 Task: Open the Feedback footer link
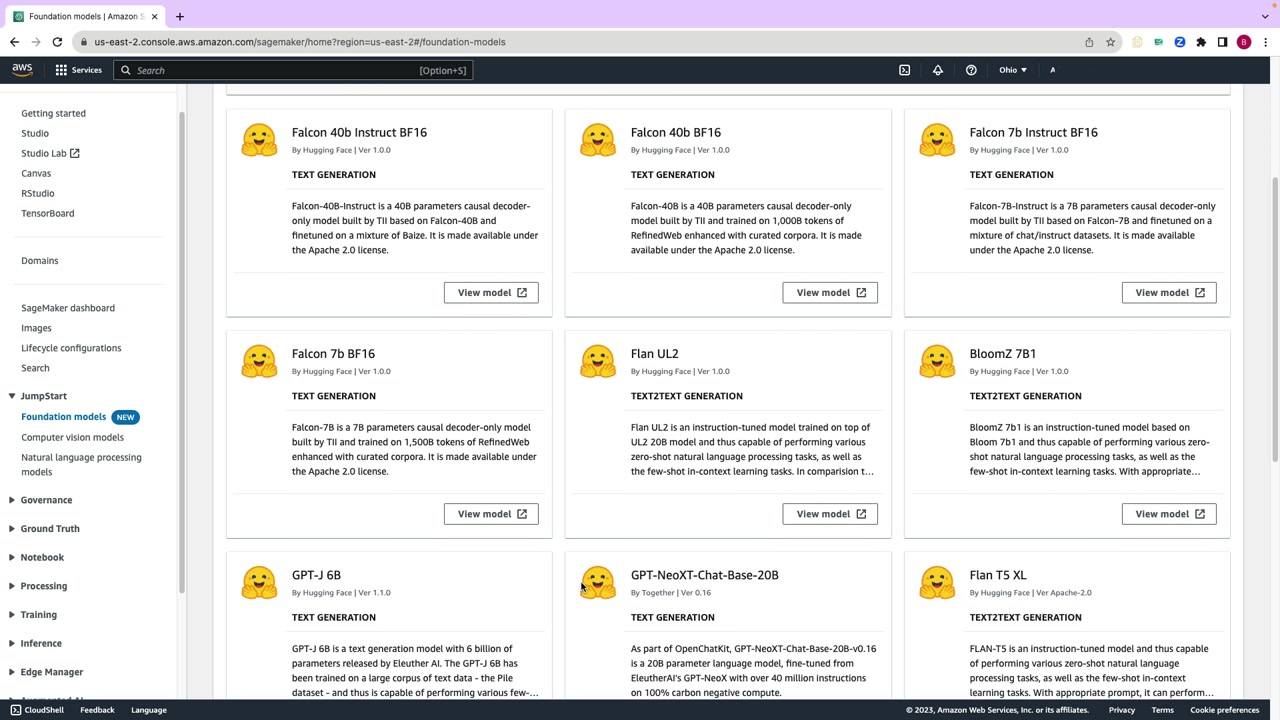(x=97, y=710)
